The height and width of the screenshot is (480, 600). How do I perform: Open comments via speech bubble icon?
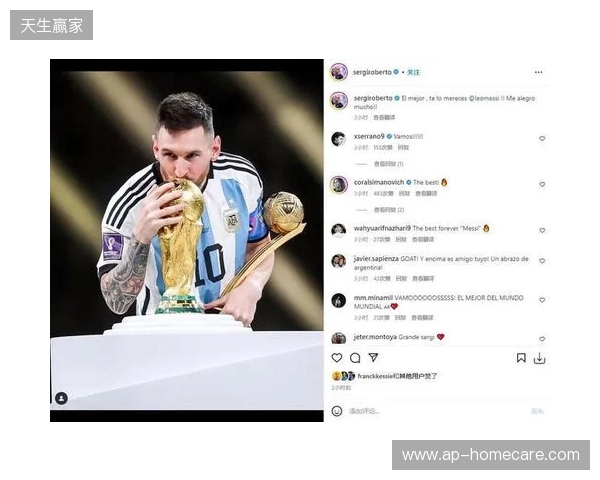point(355,358)
